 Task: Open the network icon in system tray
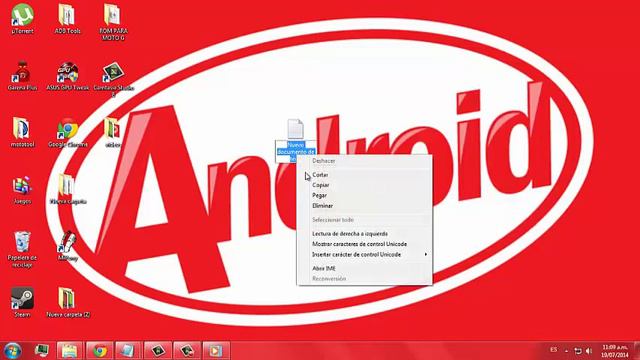click(x=578, y=351)
